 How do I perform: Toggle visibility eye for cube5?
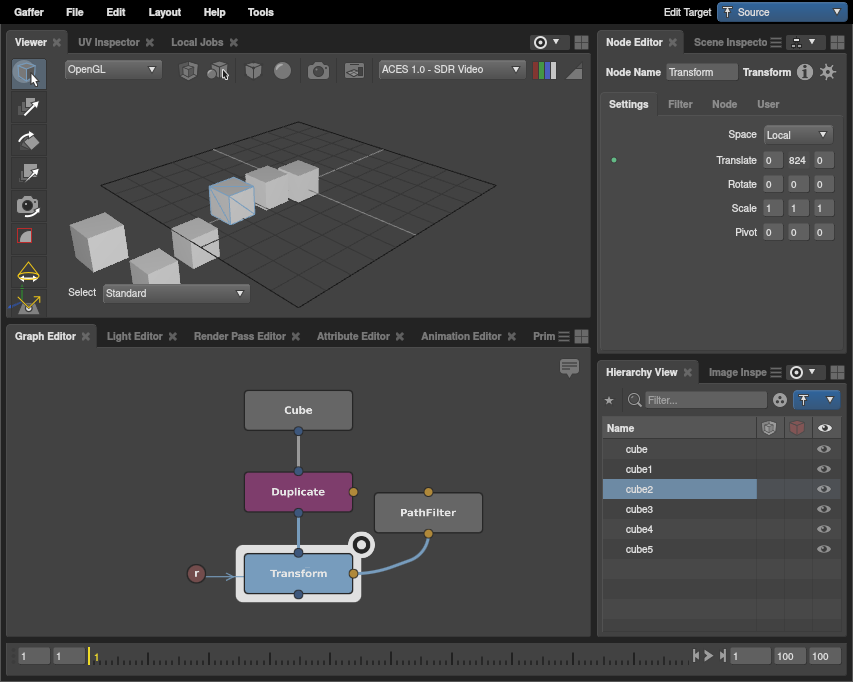pyautogui.click(x=824, y=549)
